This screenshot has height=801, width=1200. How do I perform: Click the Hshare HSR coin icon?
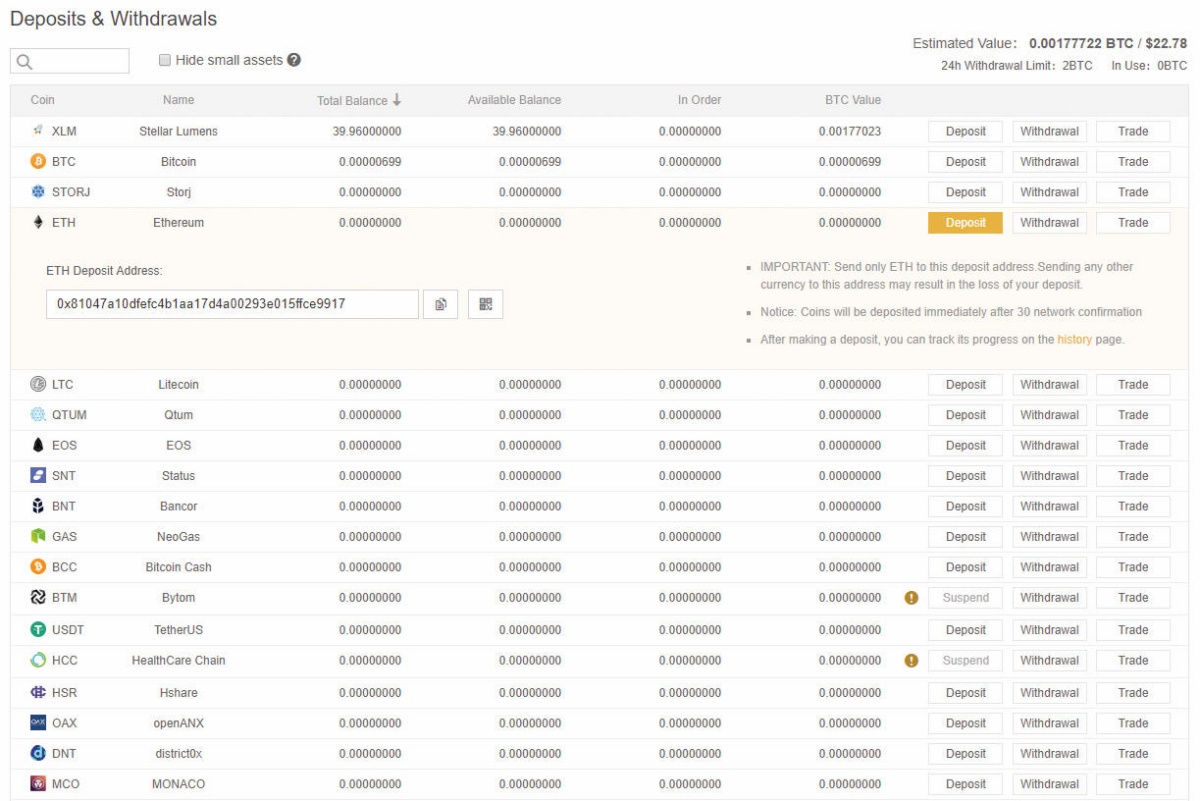pos(38,692)
